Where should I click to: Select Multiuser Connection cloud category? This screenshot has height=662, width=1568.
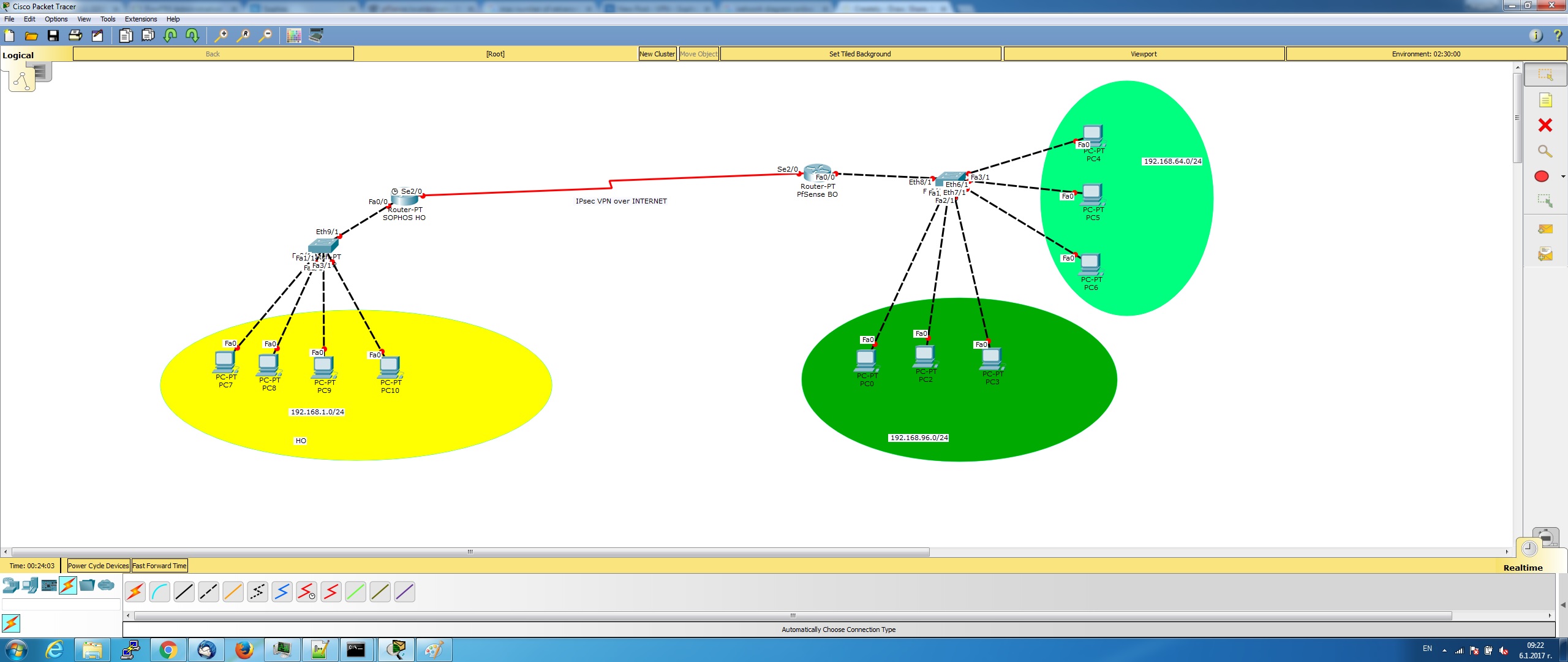pyautogui.click(x=106, y=585)
